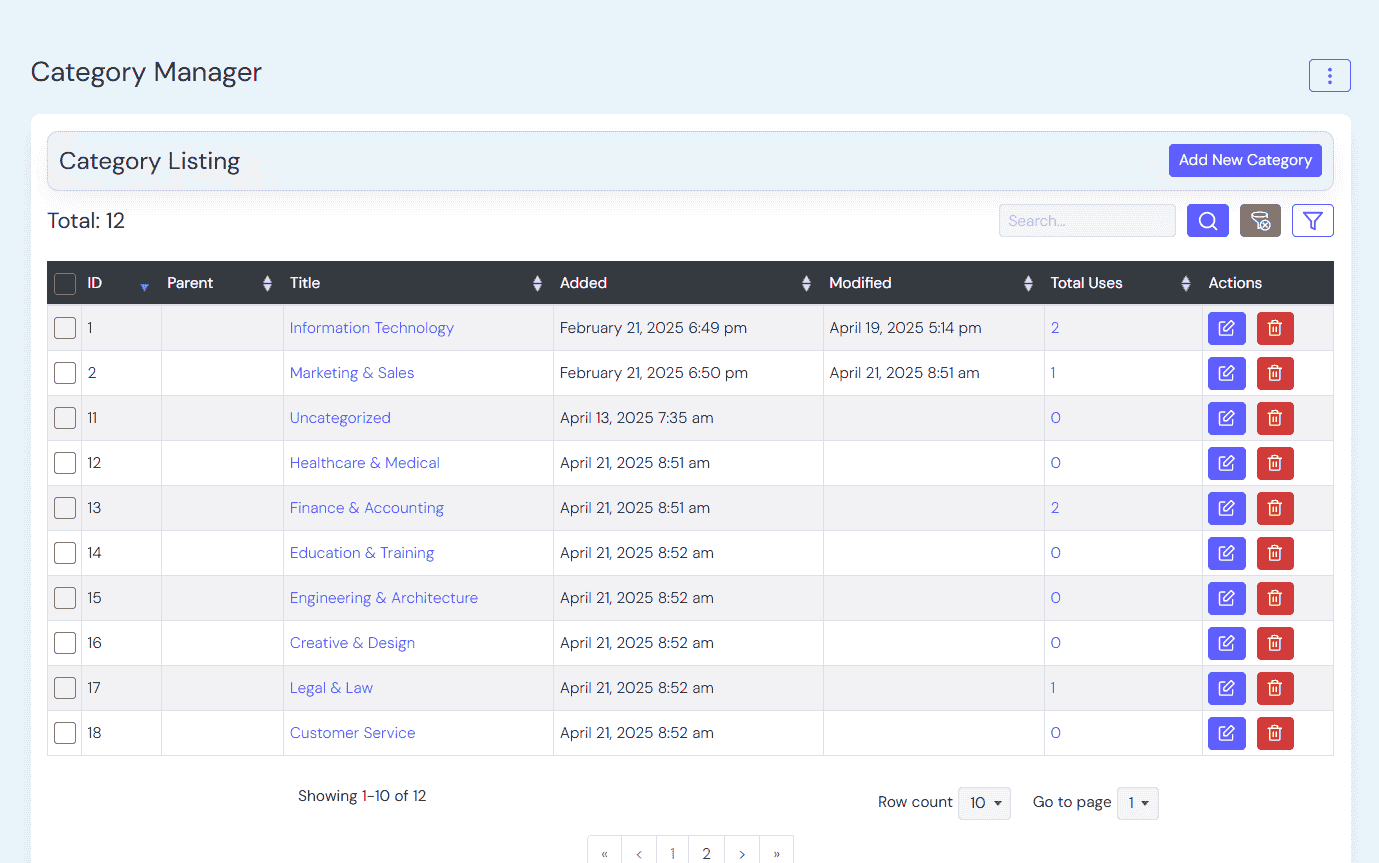Open the Finance & Accounting link
Image resolution: width=1379 pixels, height=863 pixels.
(366, 508)
